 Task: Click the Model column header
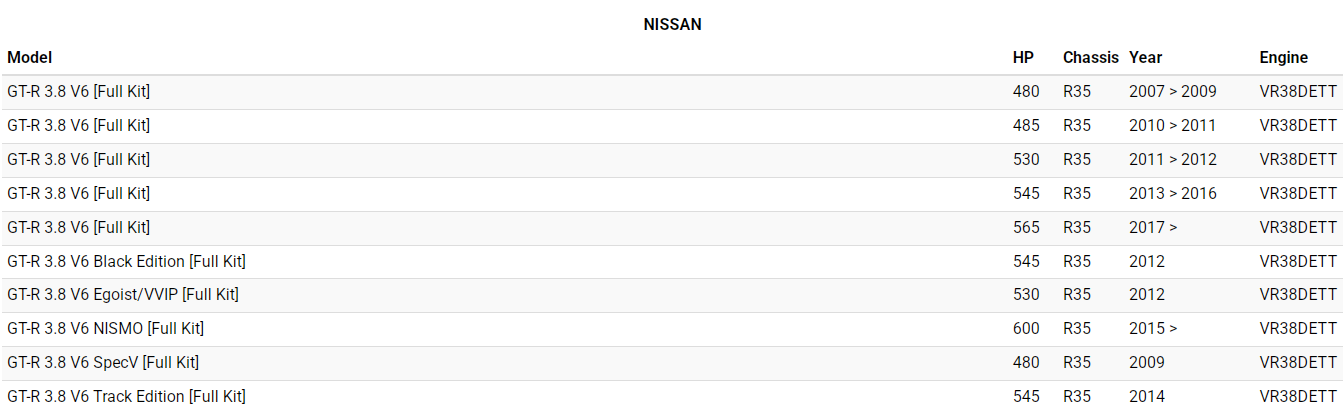tap(29, 58)
